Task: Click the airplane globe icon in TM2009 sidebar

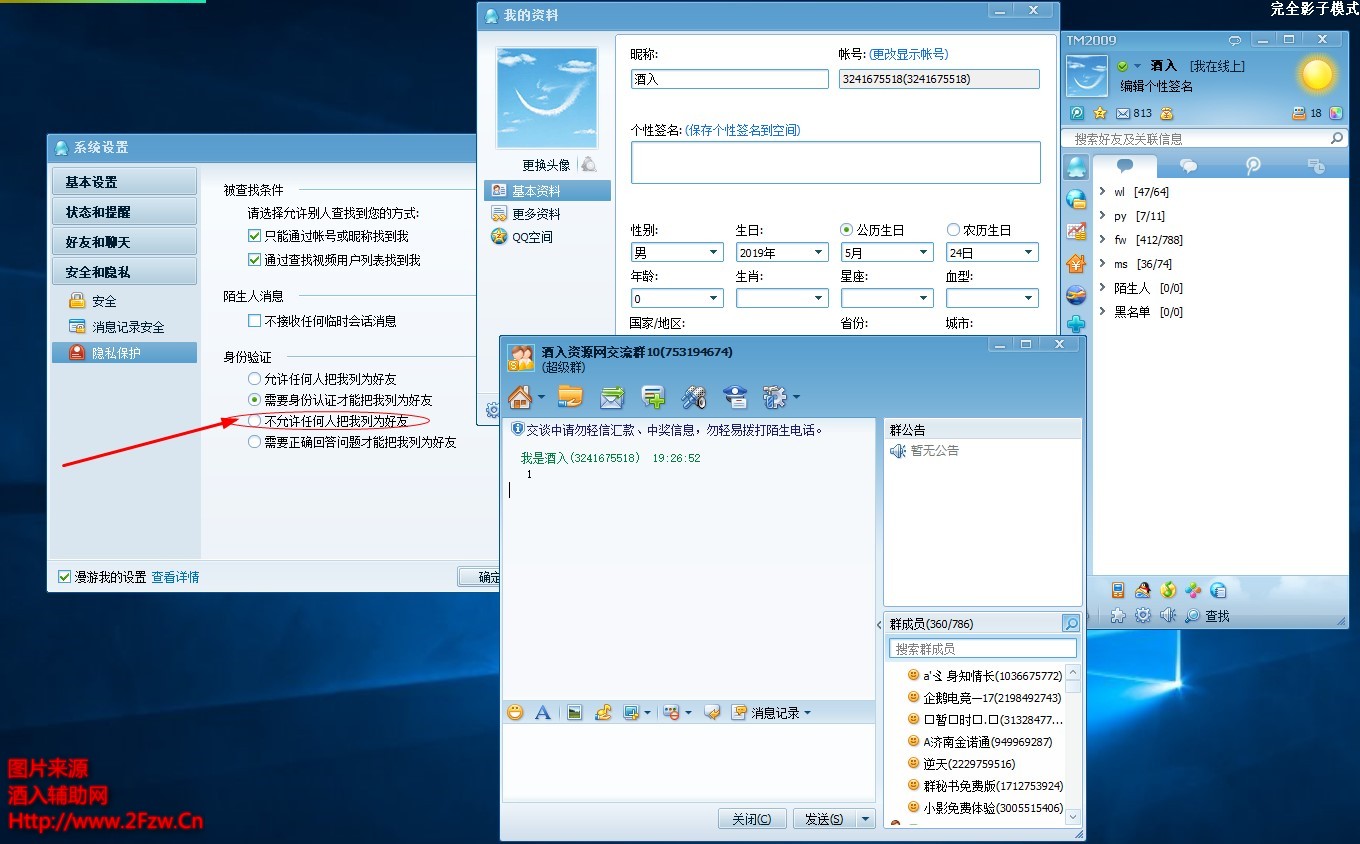Action: [x=1076, y=294]
